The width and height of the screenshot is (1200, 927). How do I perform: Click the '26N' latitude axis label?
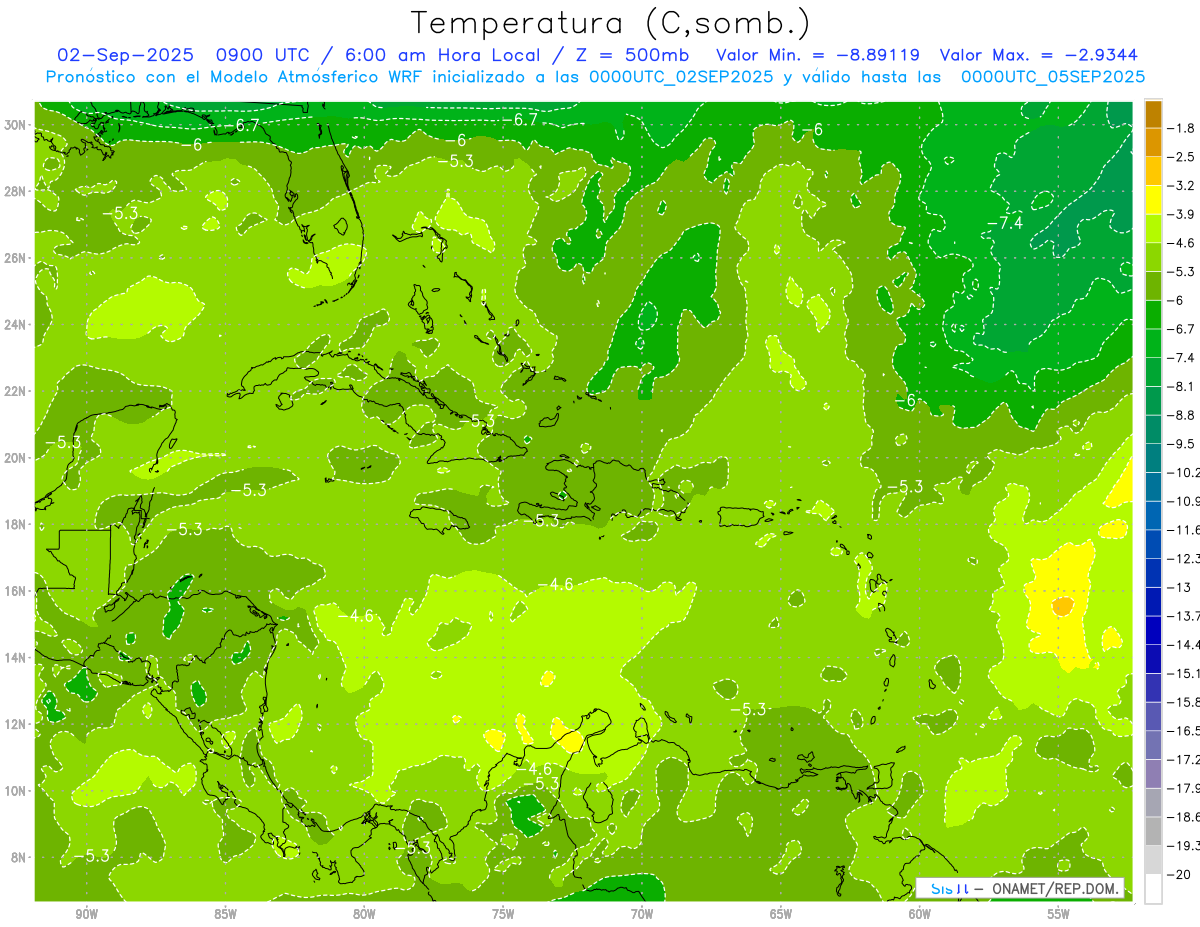pyautogui.click(x=16, y=258)
